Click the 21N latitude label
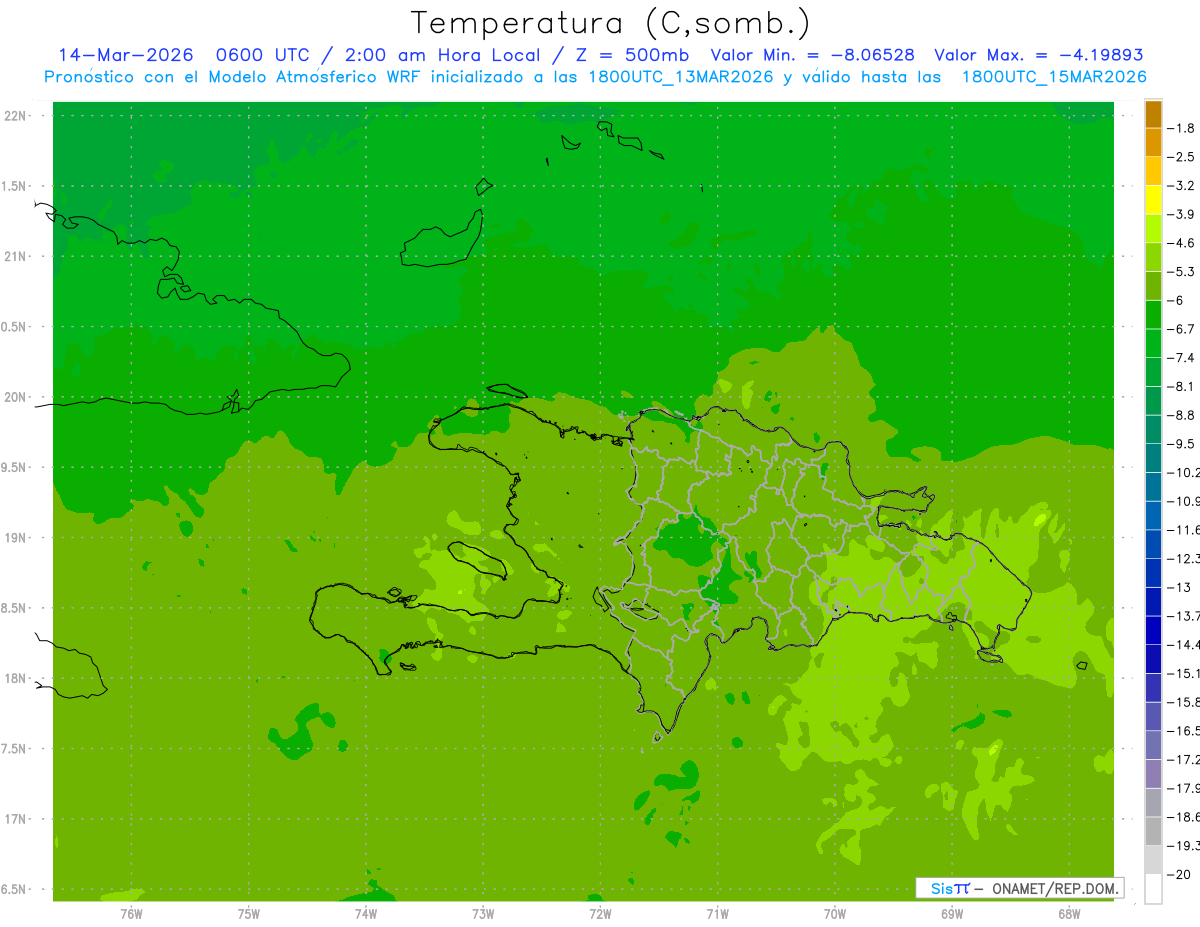The height and width of the screenshot is (927, 1200). (x=14, y=257)
